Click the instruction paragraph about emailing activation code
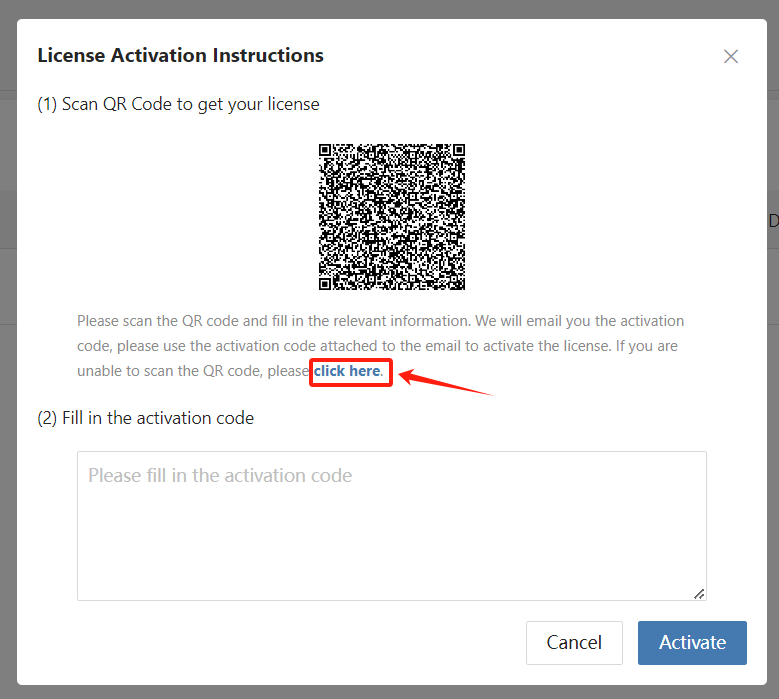This screenshot has width=779, height=699. pos(381,346)
